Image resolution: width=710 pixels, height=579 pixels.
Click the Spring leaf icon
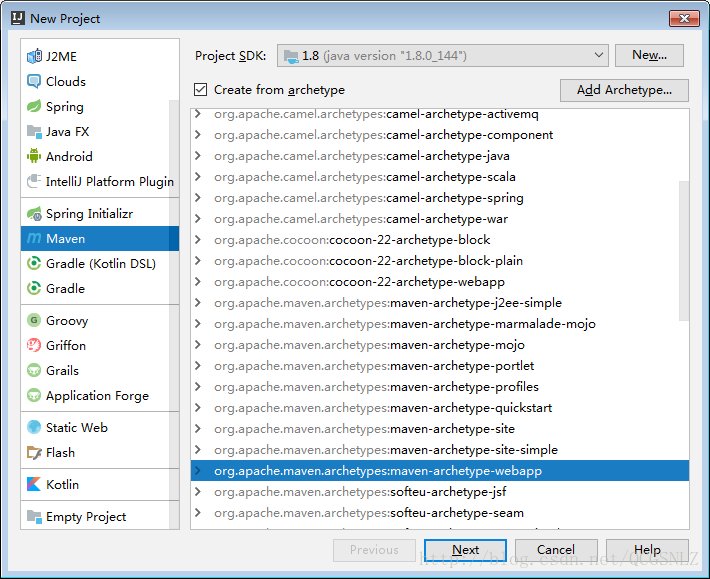(x=34, y=106)
